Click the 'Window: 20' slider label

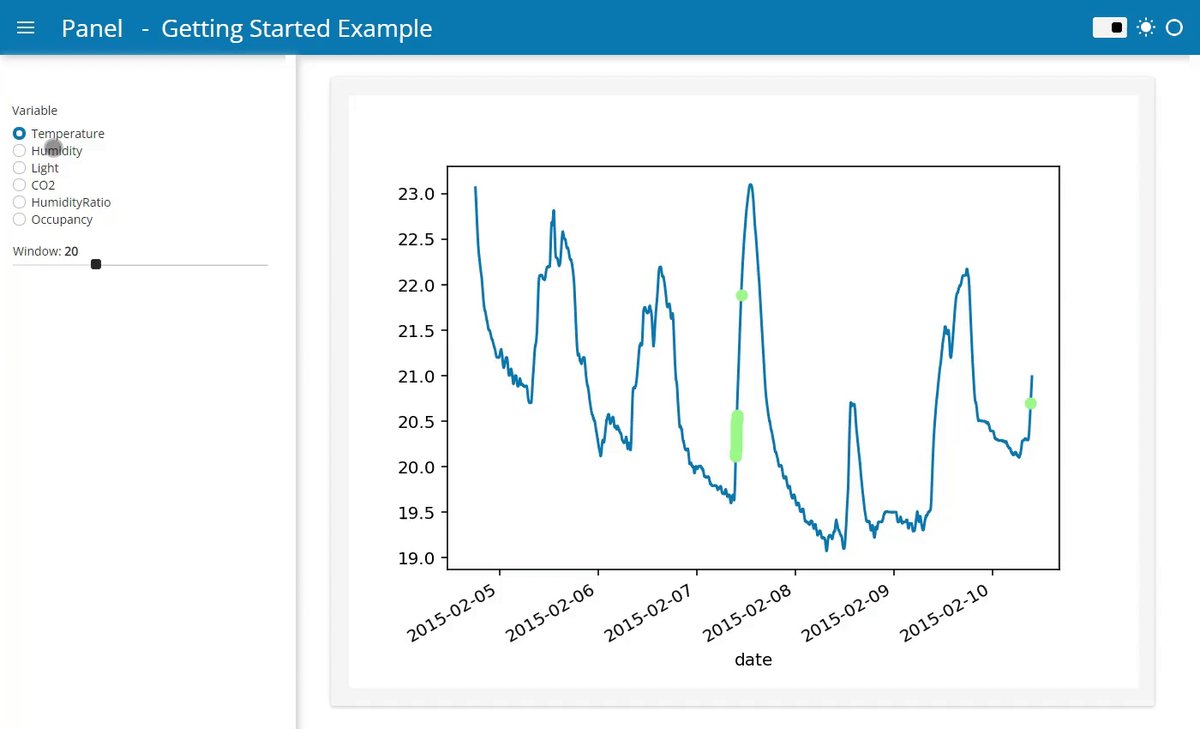coord(46,251)
